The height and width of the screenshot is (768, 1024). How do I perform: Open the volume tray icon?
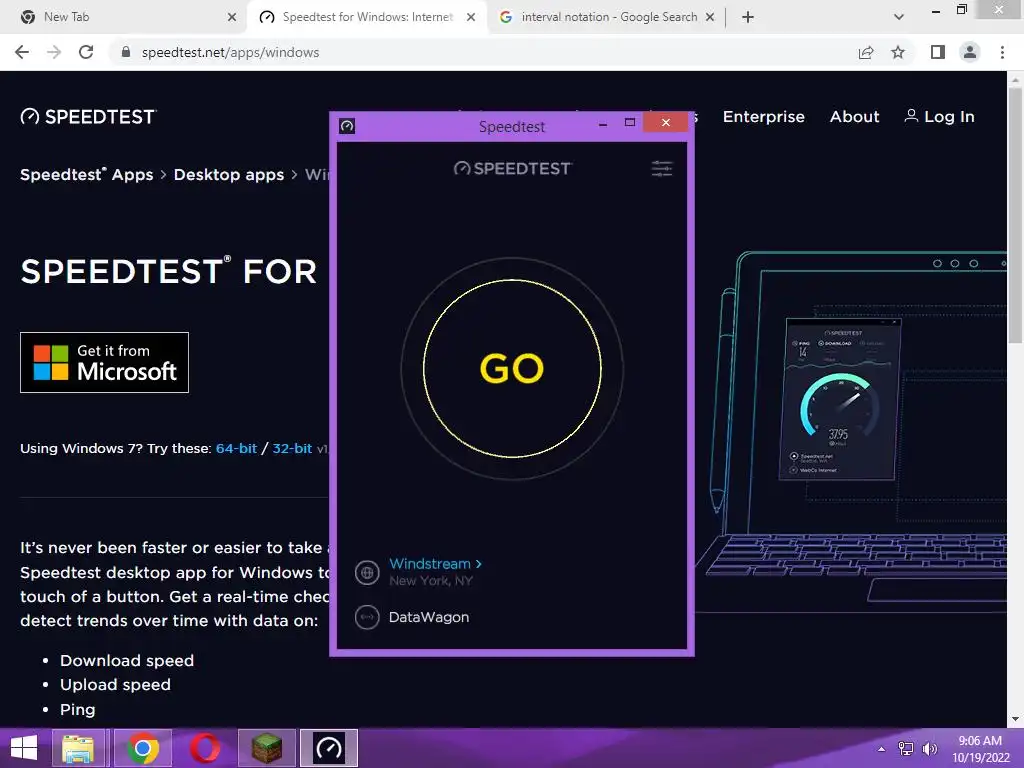coord(929,749)
